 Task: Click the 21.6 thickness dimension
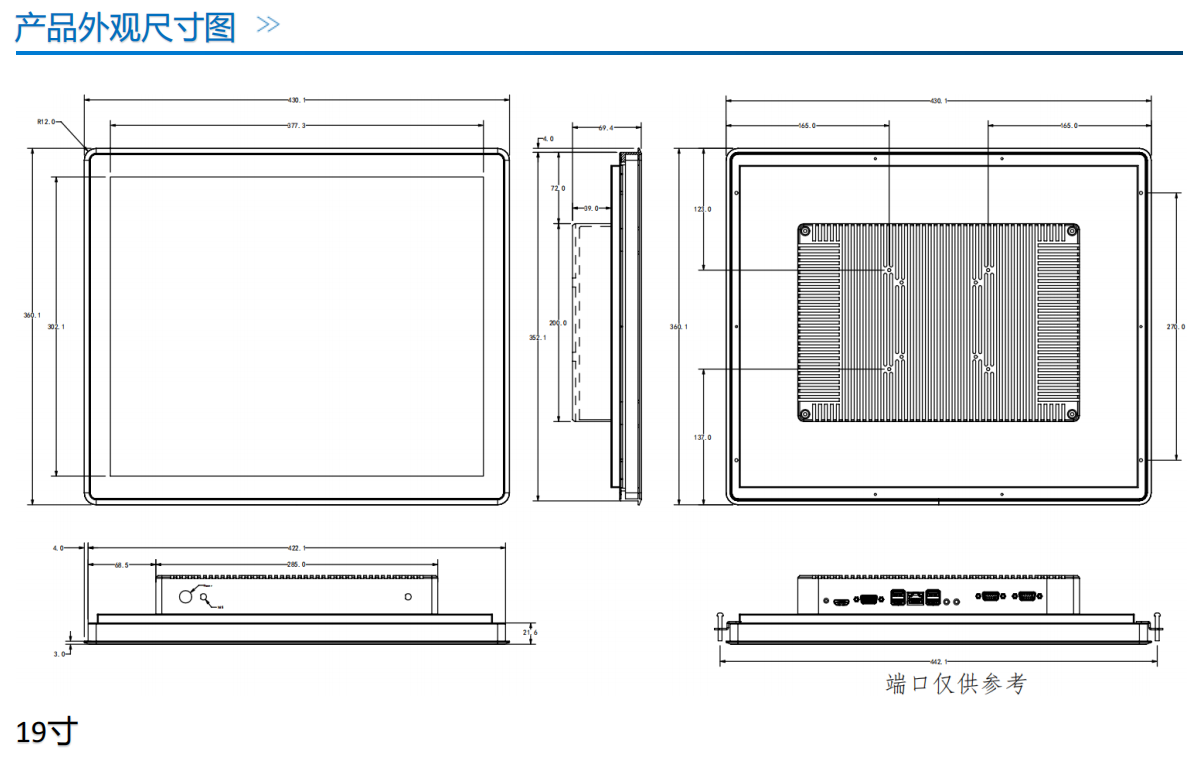pyautogui.click(x=530, y=632)
